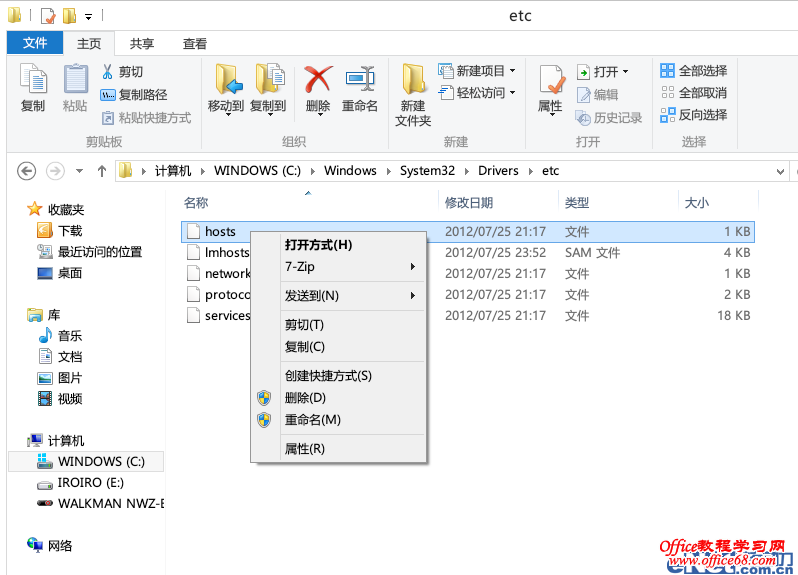Viewport: 798px width, 575px height.
Task: Switch to the Share (共享) tab
Action: (141, 43)
